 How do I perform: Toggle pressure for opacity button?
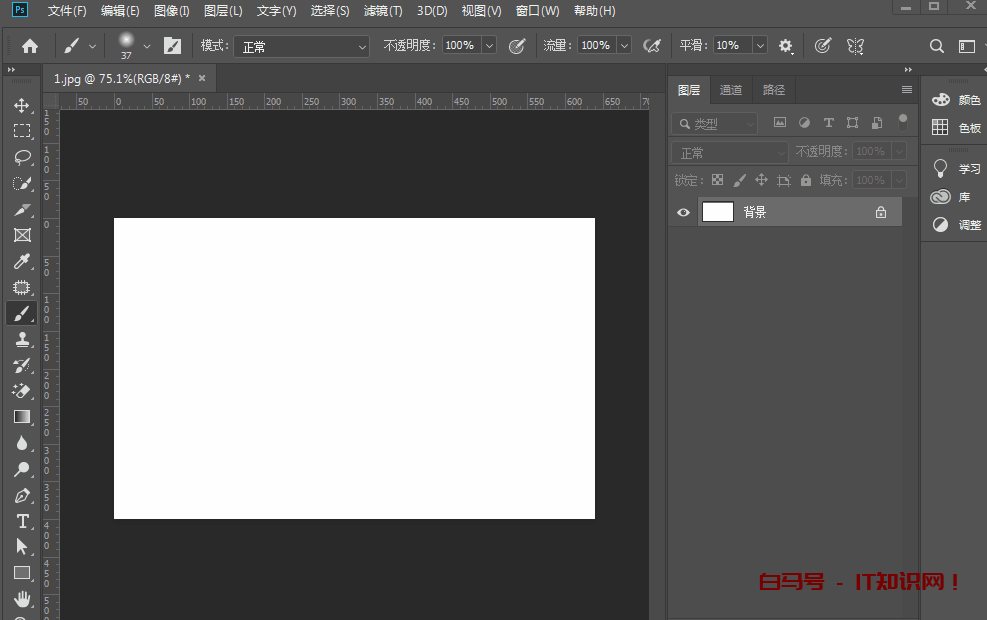(517, 46)
